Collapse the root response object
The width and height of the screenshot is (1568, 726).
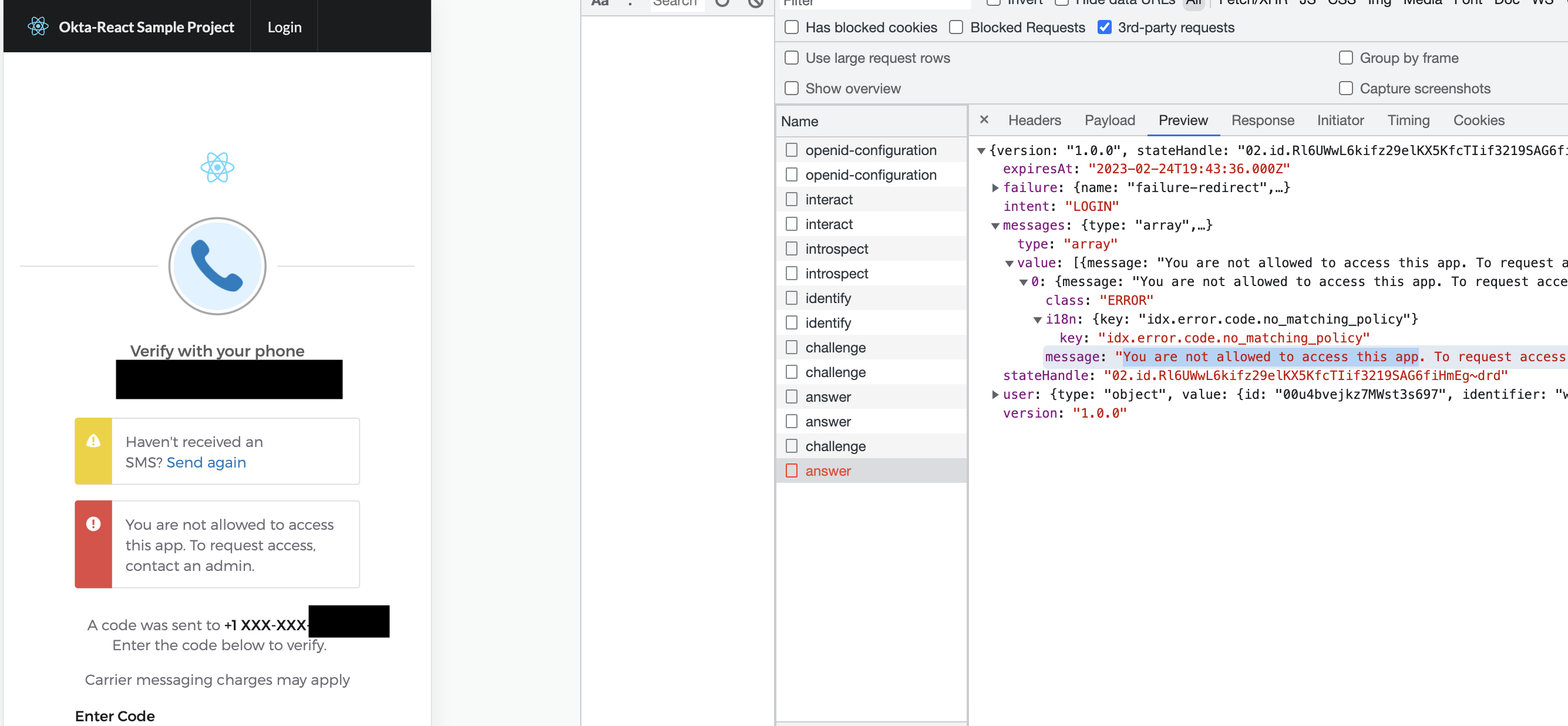point(981,150)
